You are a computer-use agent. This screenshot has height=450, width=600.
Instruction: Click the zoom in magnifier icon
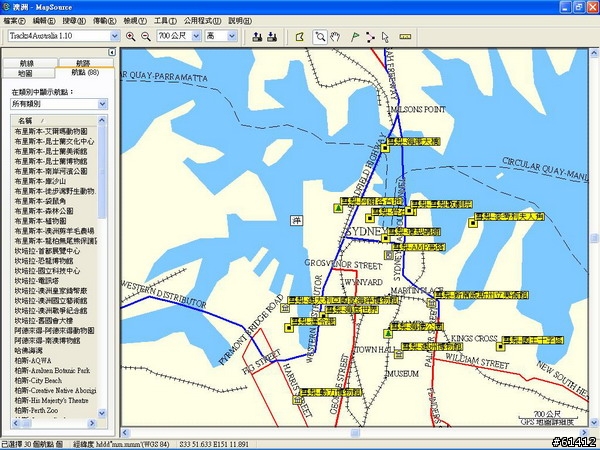[130, 36]
